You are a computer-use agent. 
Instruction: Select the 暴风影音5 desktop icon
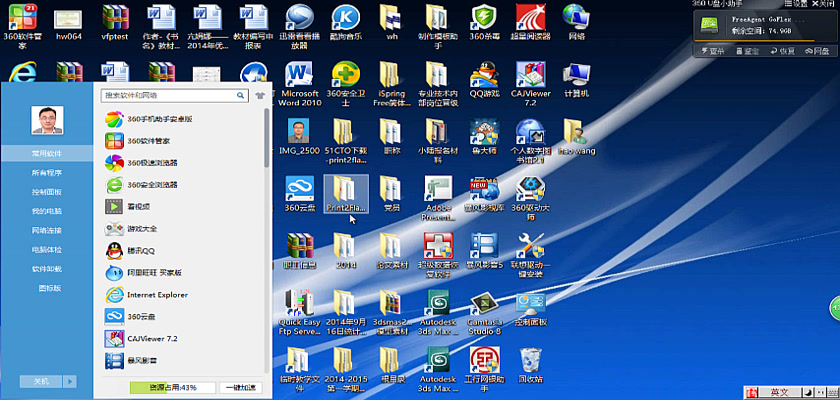pos(484,252)
